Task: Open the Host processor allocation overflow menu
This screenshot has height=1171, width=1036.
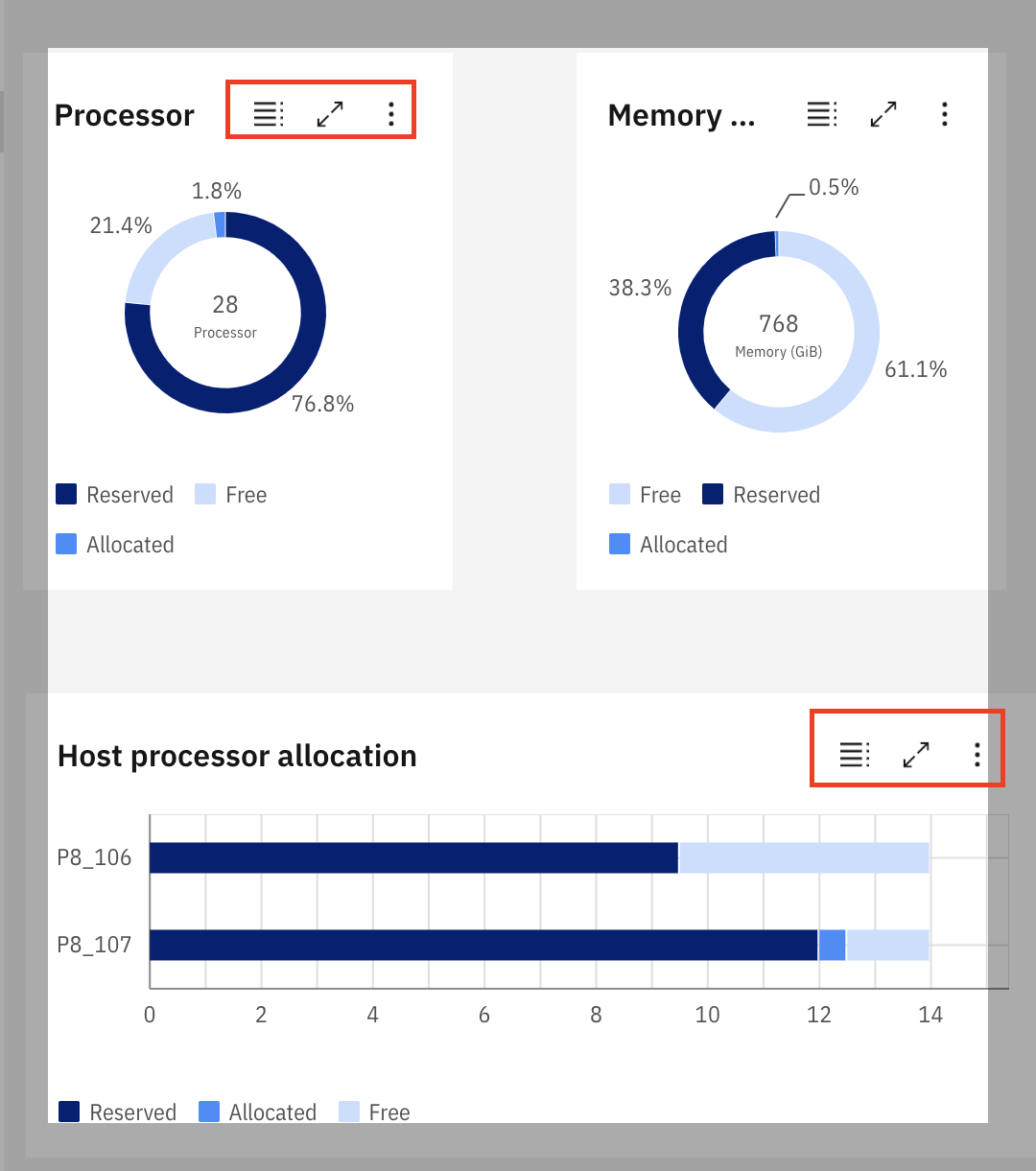Action: click(x=977, y=755)
